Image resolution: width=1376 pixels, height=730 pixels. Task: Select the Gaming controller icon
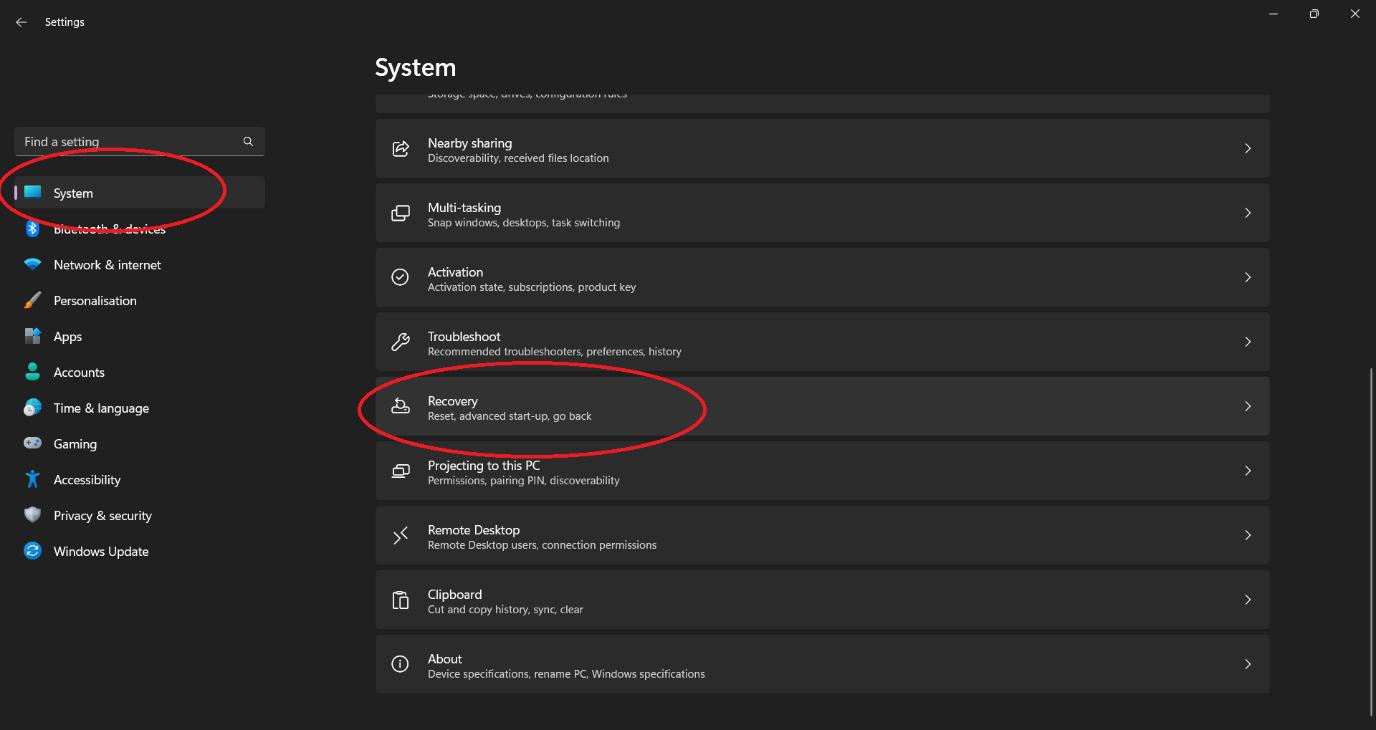click(31, 443)
